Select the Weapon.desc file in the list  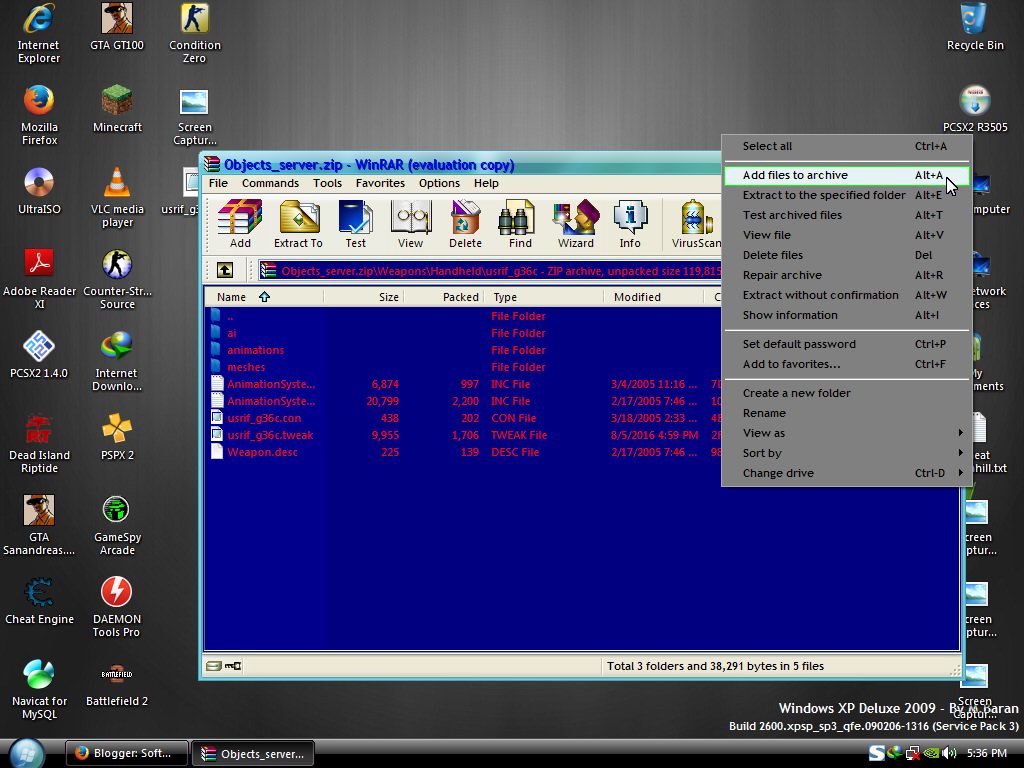263,451
